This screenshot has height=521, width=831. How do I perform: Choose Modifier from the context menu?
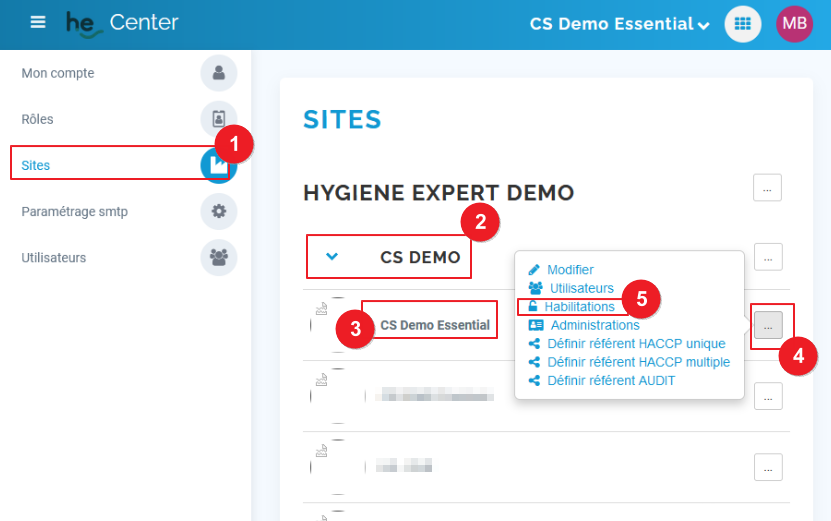[570, 269]
